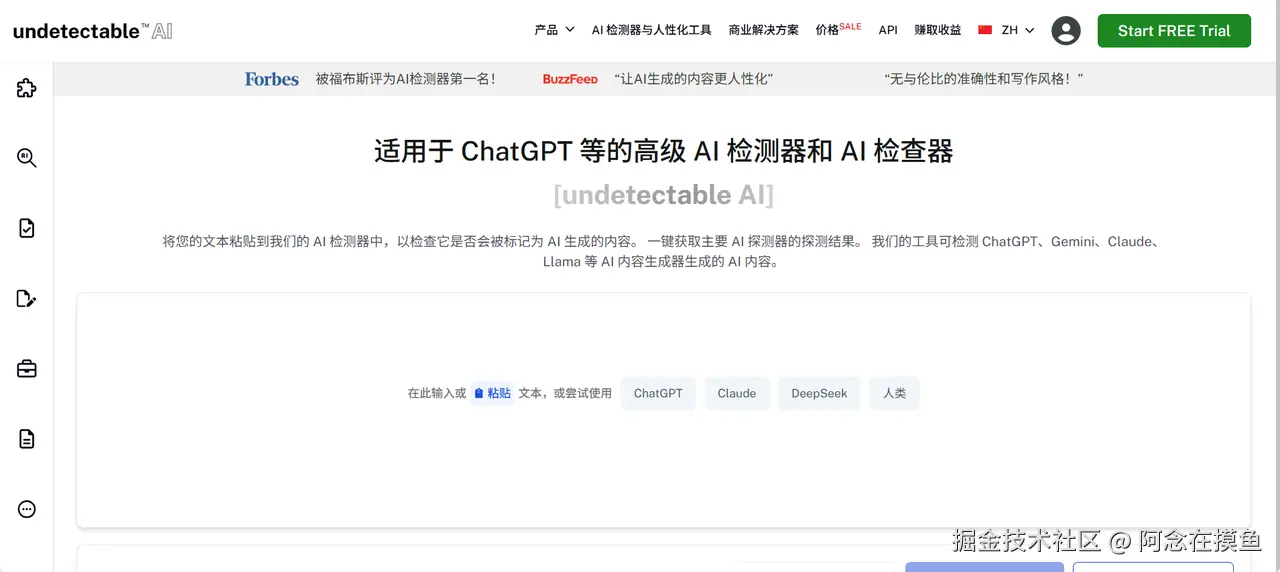Open the user account avatar icon
This screenshot has width=1280, height=572.
tap(1066, 31)
